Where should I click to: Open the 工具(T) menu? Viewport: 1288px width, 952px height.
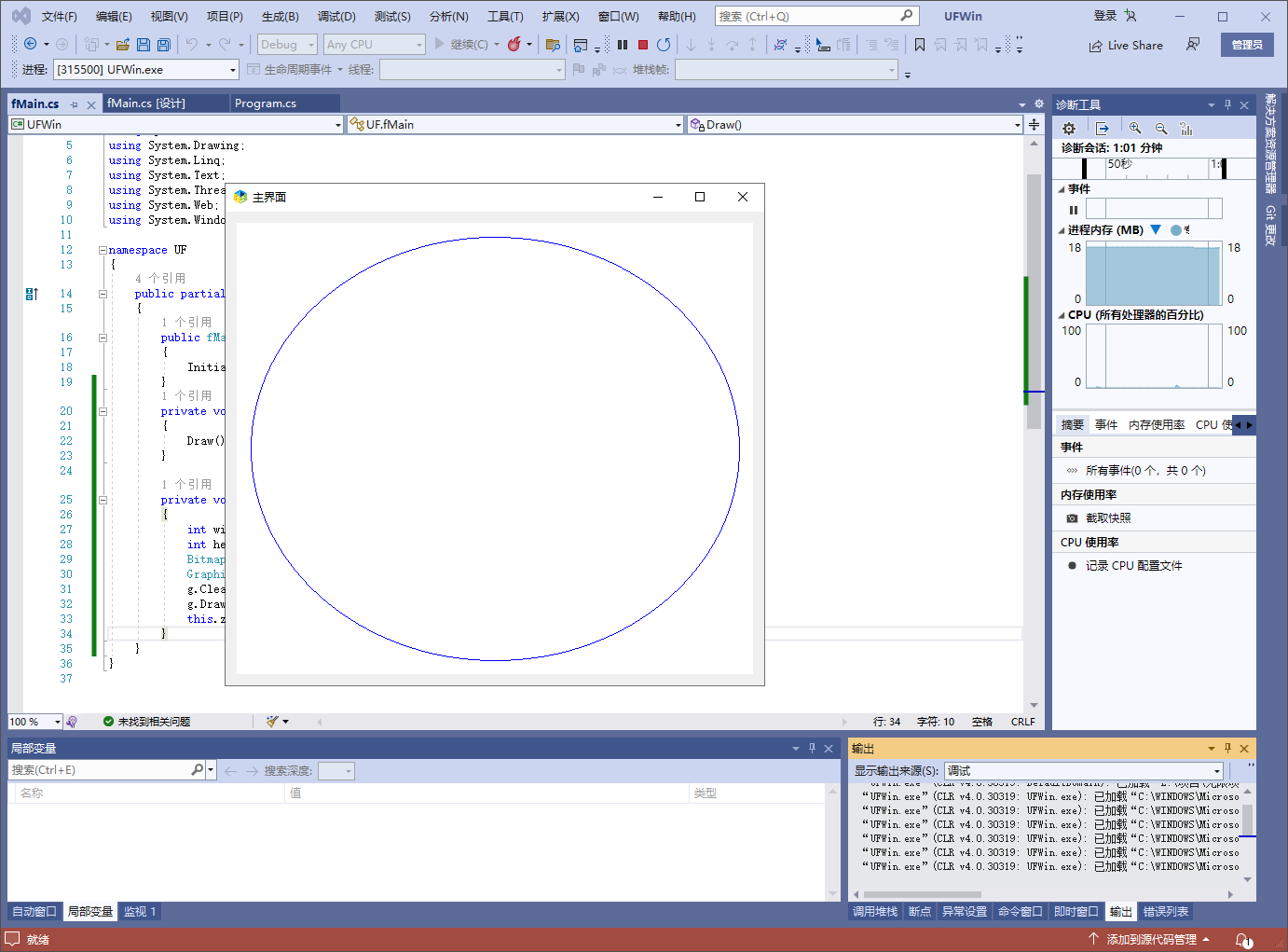505,16
